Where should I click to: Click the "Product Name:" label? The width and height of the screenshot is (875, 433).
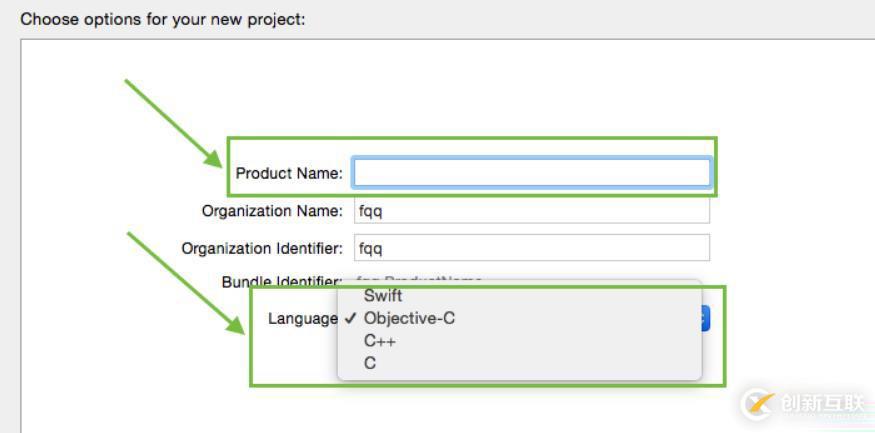click(289, 174)
